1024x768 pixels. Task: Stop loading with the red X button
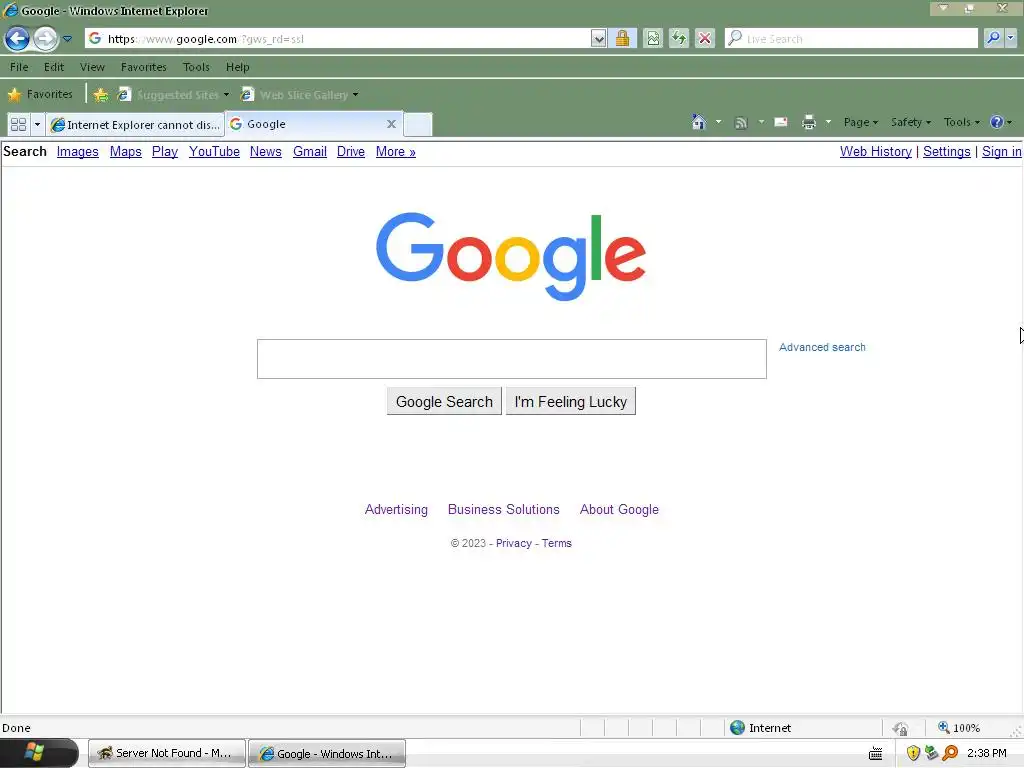(705, 39)
